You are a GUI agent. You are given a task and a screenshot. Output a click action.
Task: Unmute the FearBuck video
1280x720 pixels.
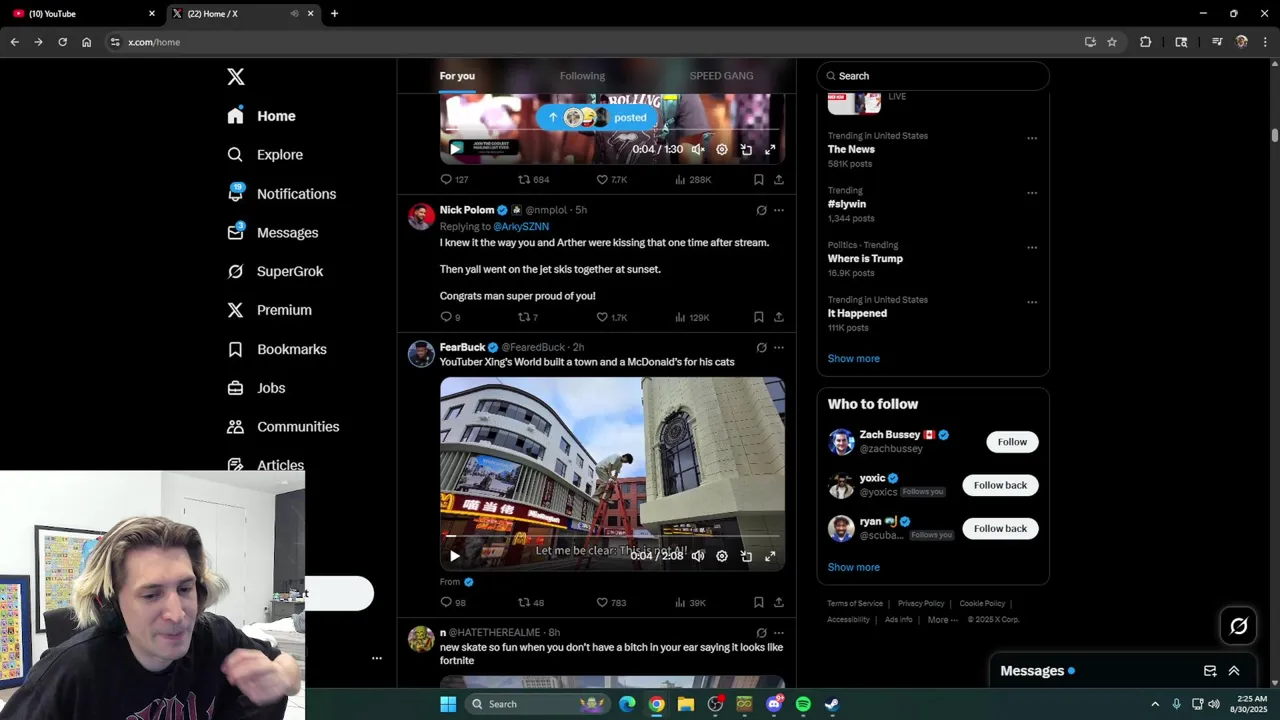pyautogui.click(x=698, y=556)
